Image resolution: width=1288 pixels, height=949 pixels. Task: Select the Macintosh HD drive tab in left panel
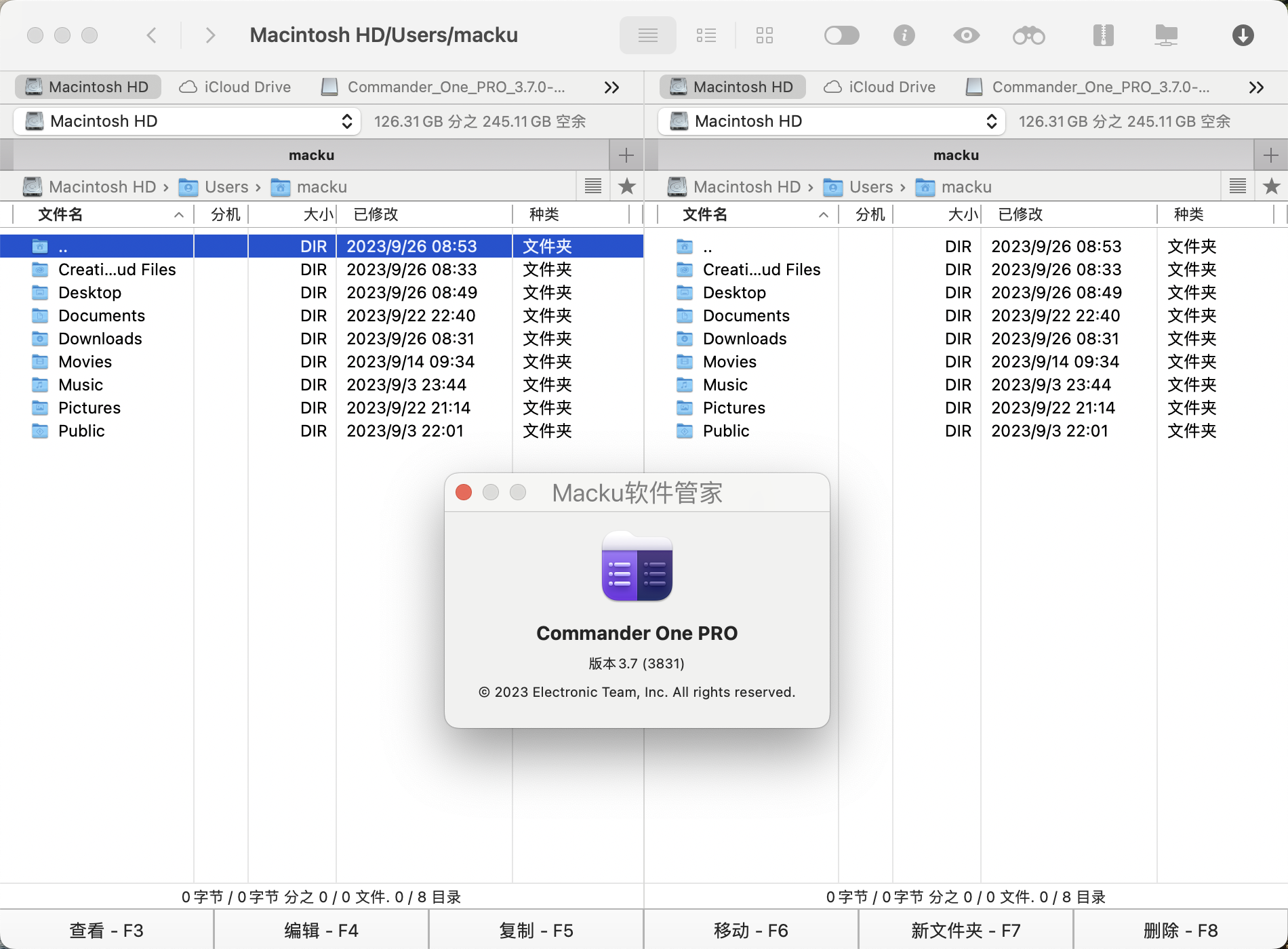[x=87, y=87]
